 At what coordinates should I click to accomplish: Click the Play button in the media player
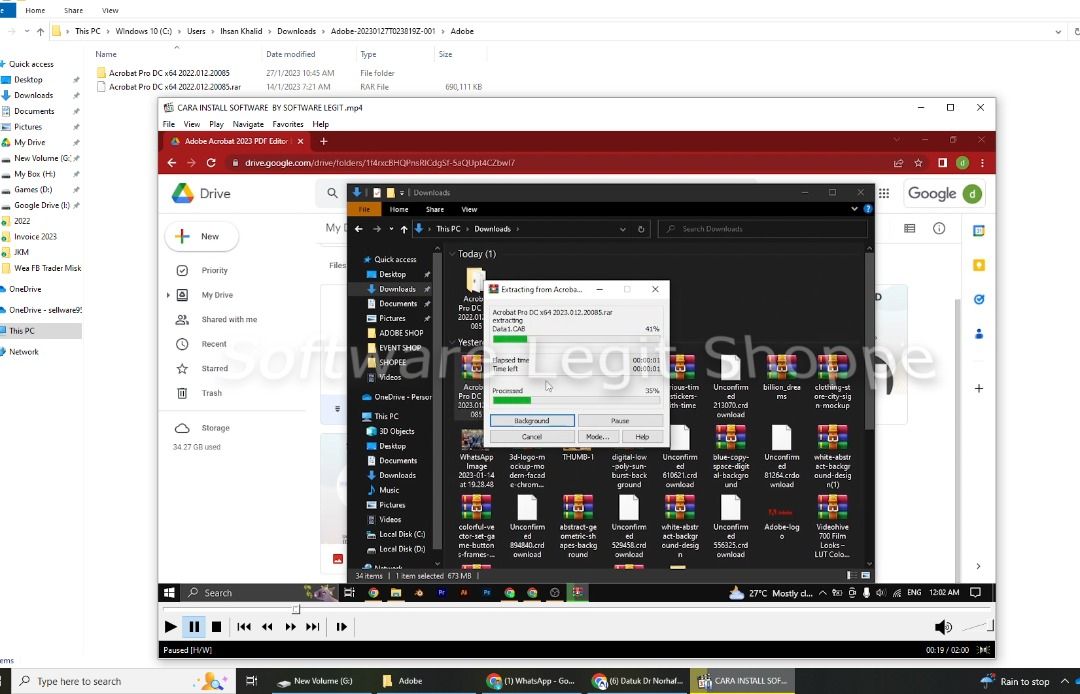[170, 627]
